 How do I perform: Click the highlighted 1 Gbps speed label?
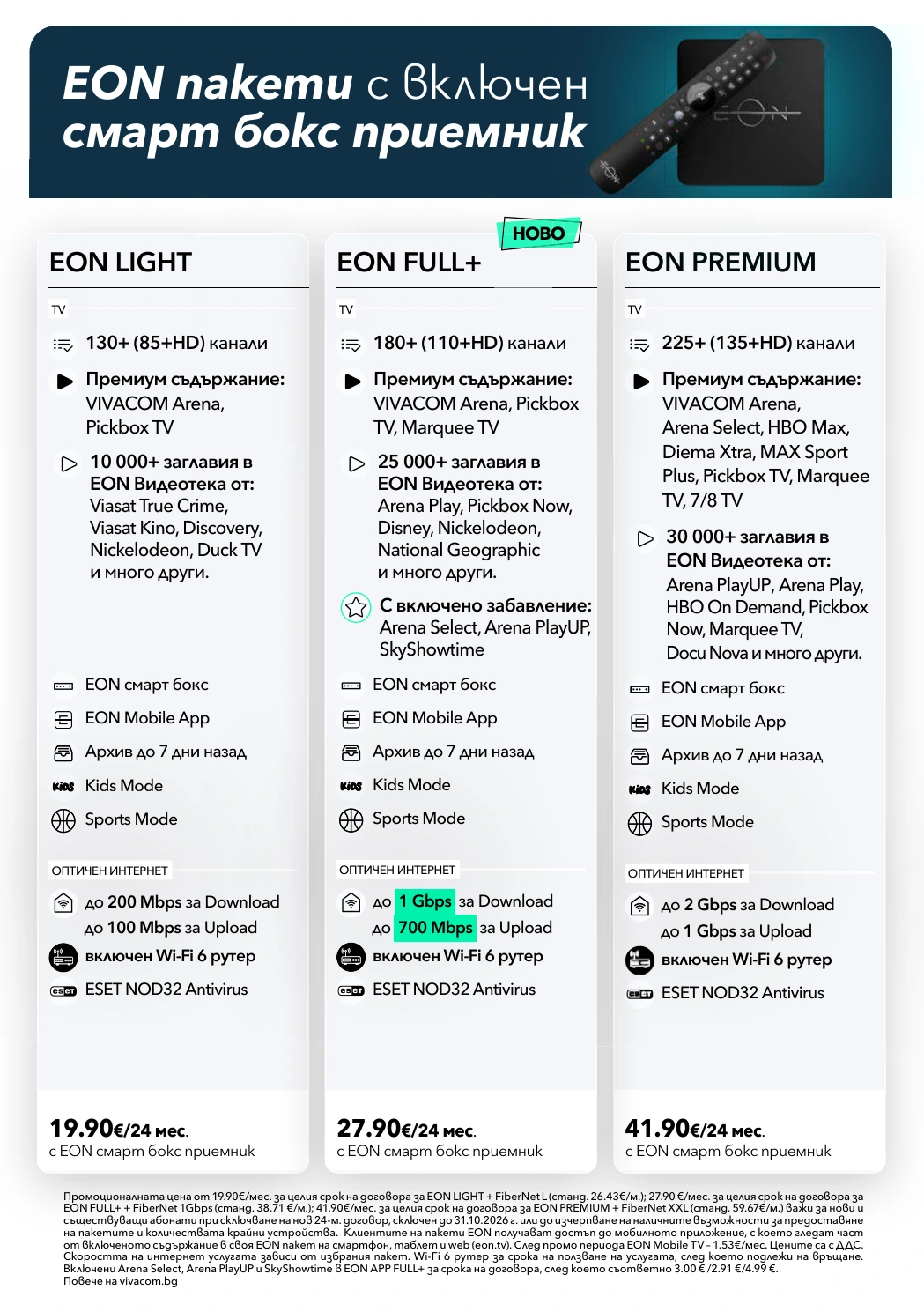click(425, 901)
